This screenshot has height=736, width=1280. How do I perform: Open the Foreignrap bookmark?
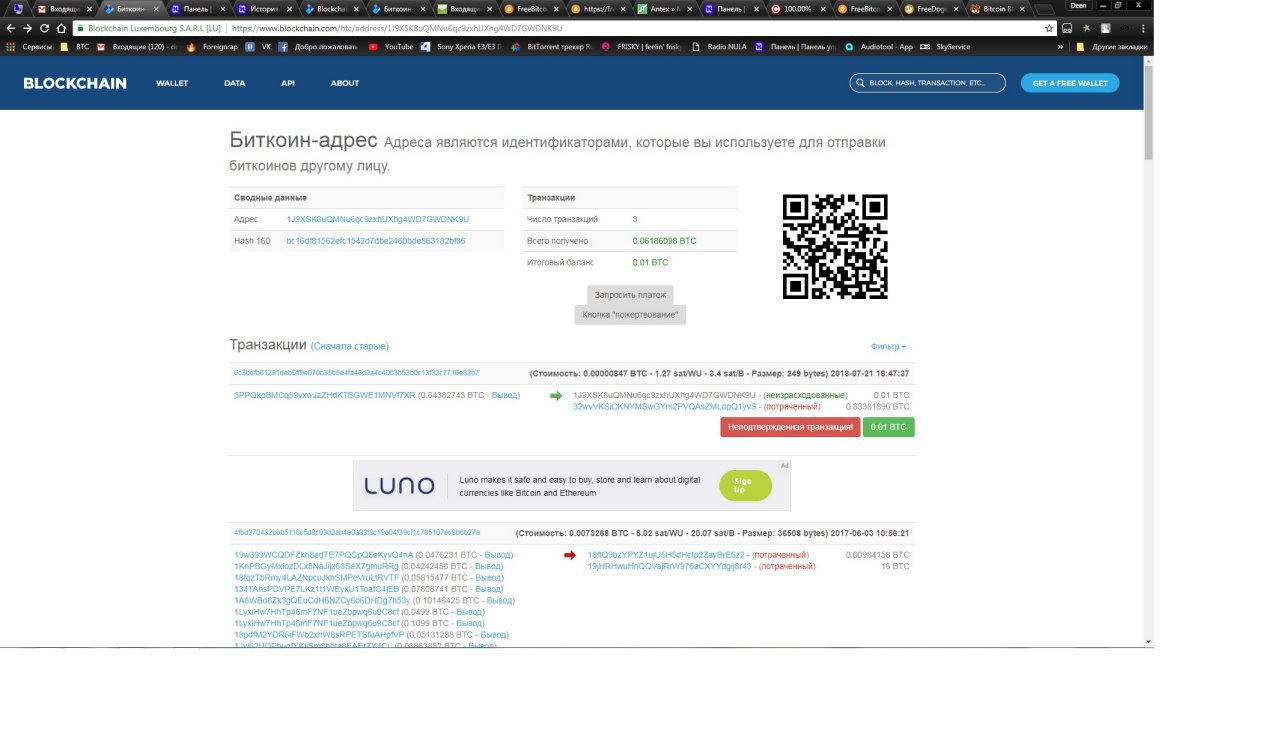213,46
